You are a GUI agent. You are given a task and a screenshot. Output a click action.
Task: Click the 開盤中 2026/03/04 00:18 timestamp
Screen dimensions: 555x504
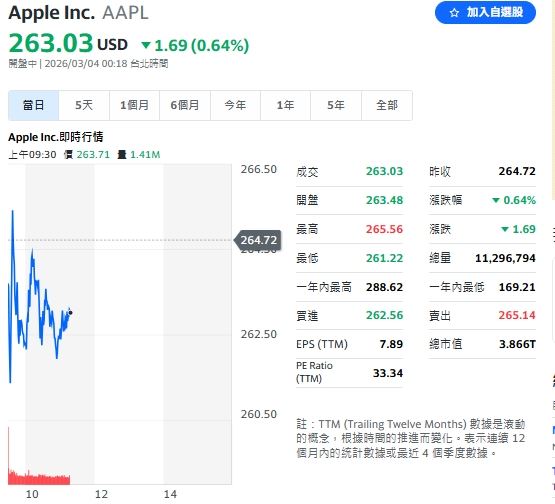tap(88, 64)
